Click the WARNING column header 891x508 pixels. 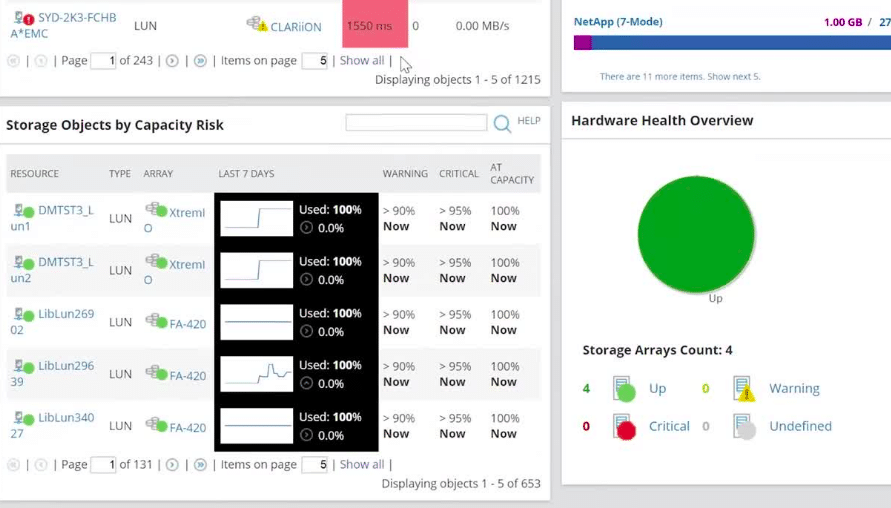405,173
